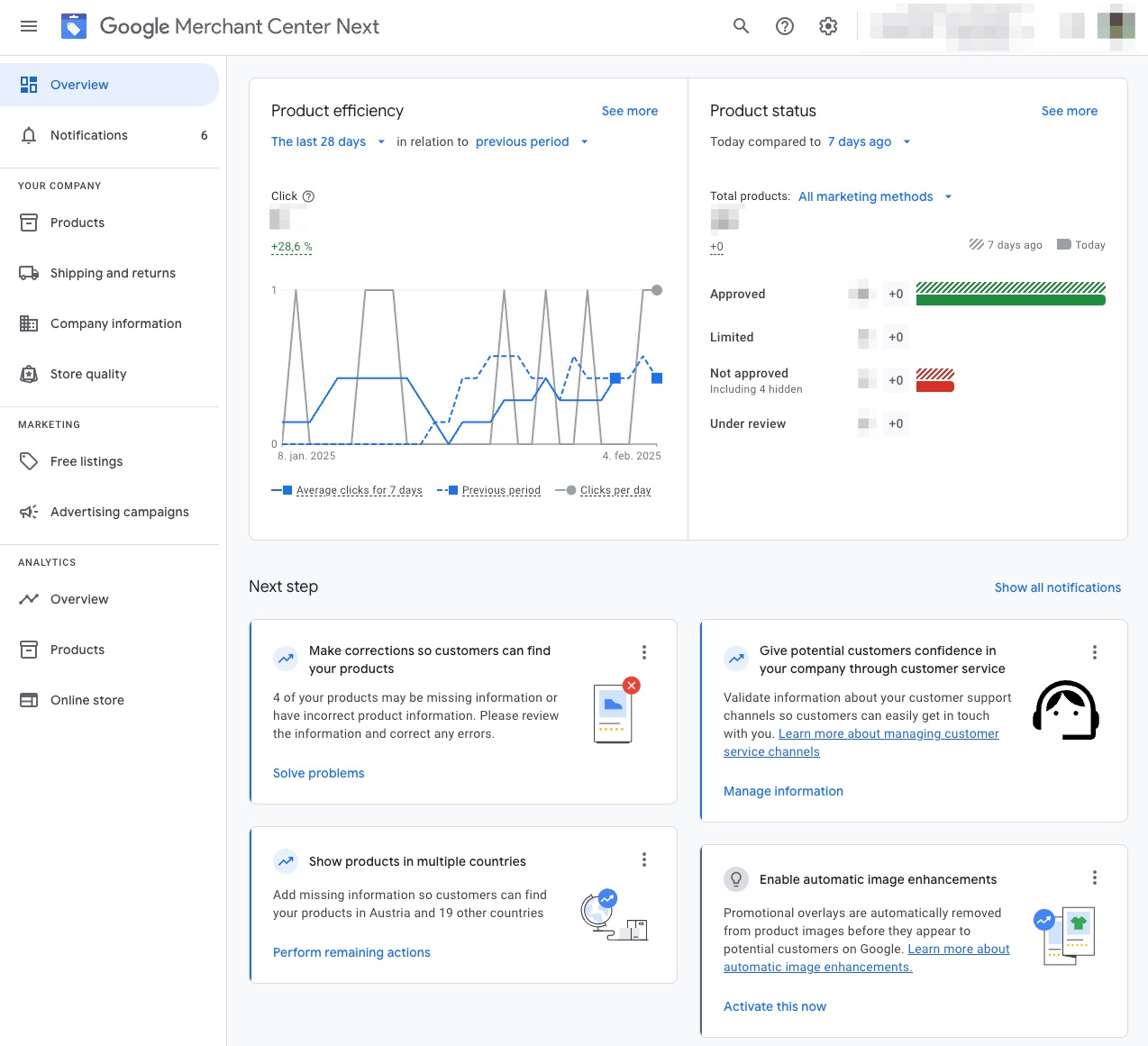
Task: Click the Store quality badge icon
Action: click(29, 374)
